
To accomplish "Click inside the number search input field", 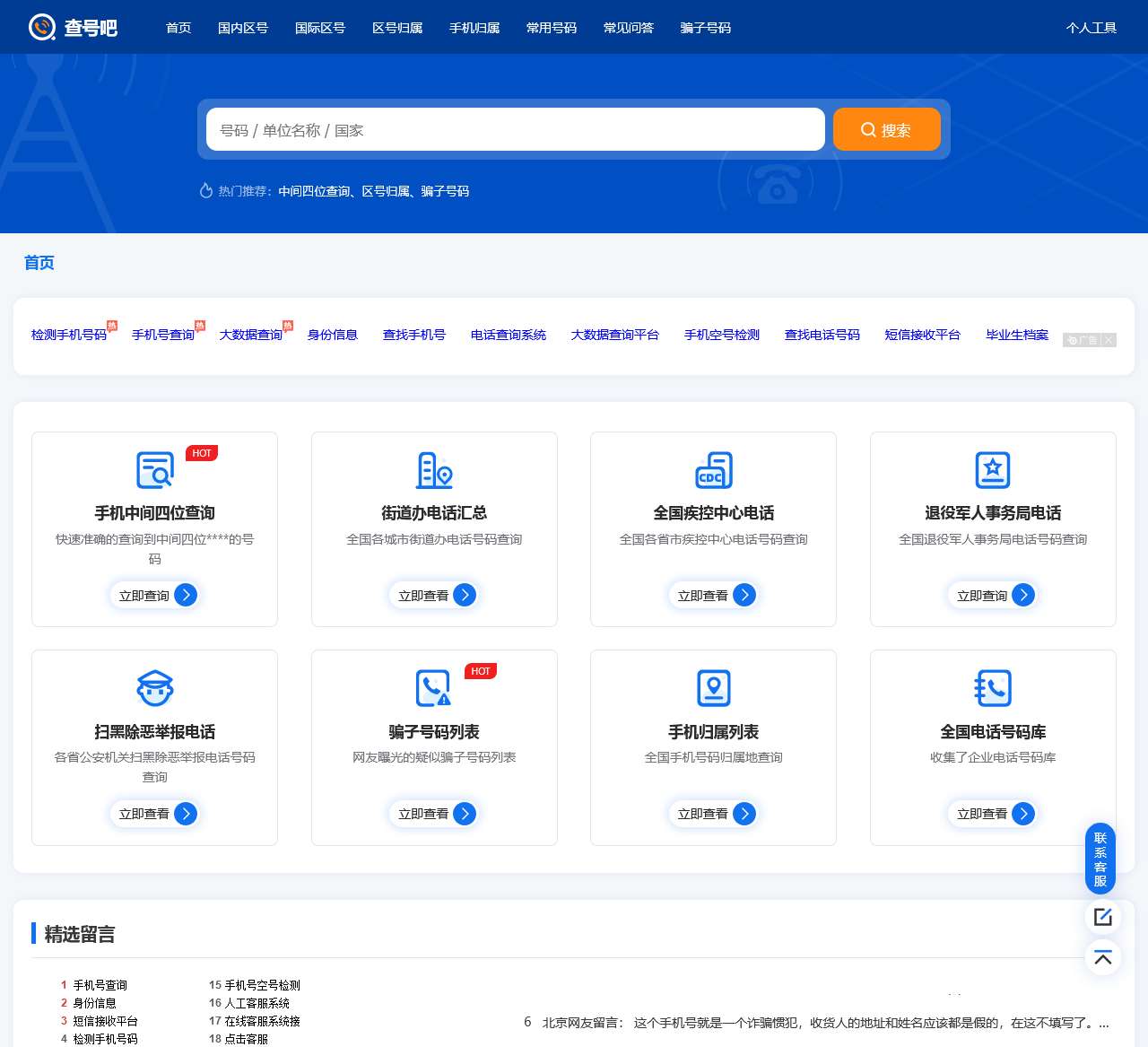I will 514,129.
